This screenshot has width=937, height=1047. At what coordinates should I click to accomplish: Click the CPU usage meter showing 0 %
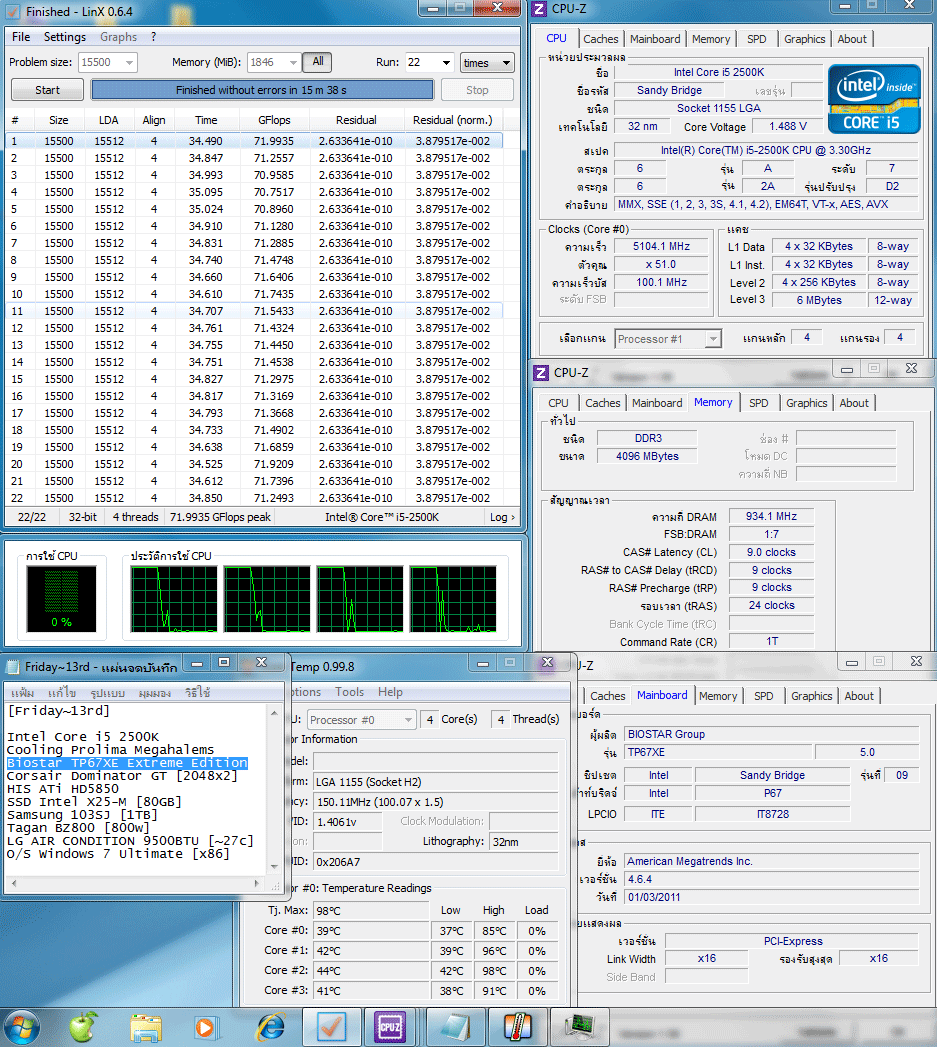pyautogui.click(x=61, y=598)
